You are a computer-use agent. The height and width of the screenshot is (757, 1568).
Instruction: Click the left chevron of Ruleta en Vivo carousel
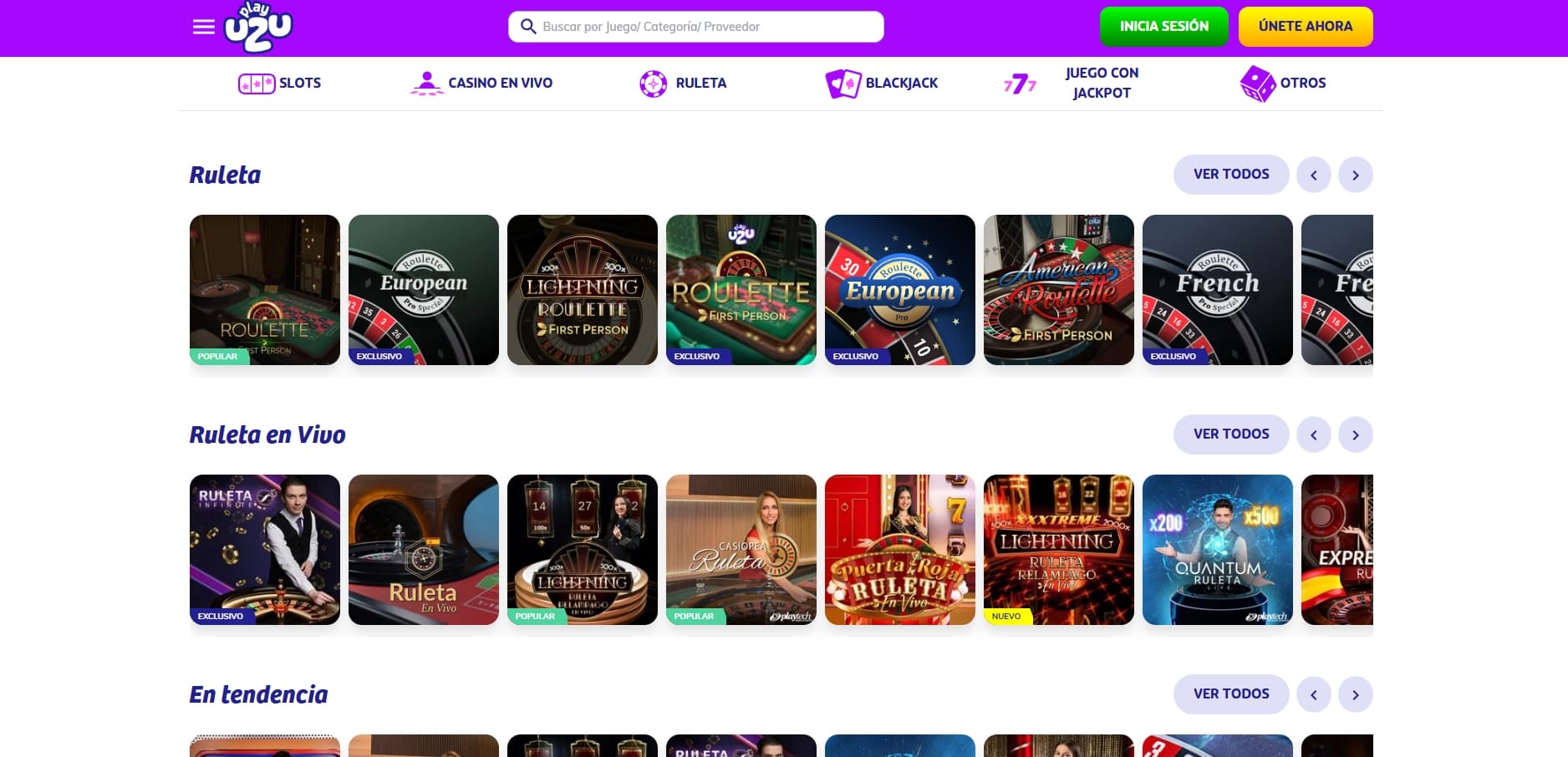coord(1314,434)
